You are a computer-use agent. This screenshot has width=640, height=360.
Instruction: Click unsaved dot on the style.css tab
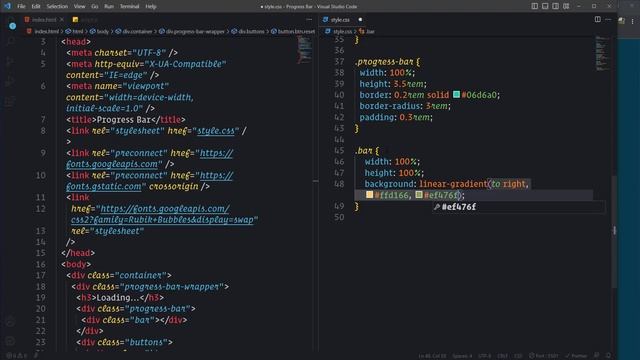pos(360,20)
